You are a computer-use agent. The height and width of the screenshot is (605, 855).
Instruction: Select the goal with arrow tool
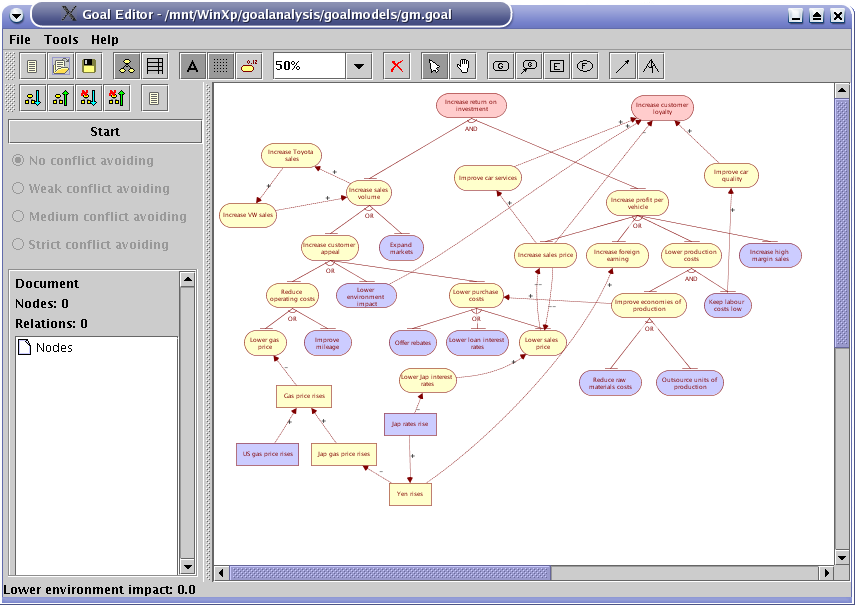[x=529, y=66]
